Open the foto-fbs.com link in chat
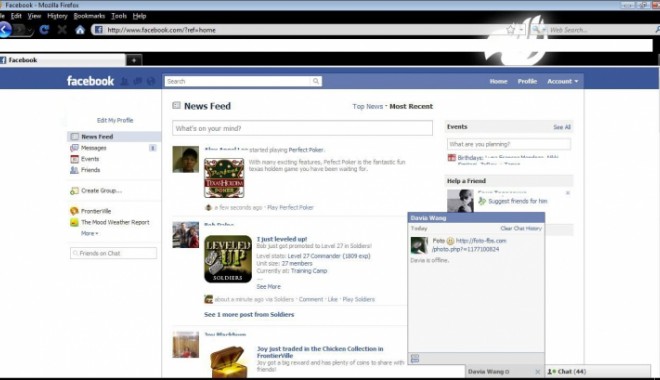660x380 pixels. coord(469,245)
